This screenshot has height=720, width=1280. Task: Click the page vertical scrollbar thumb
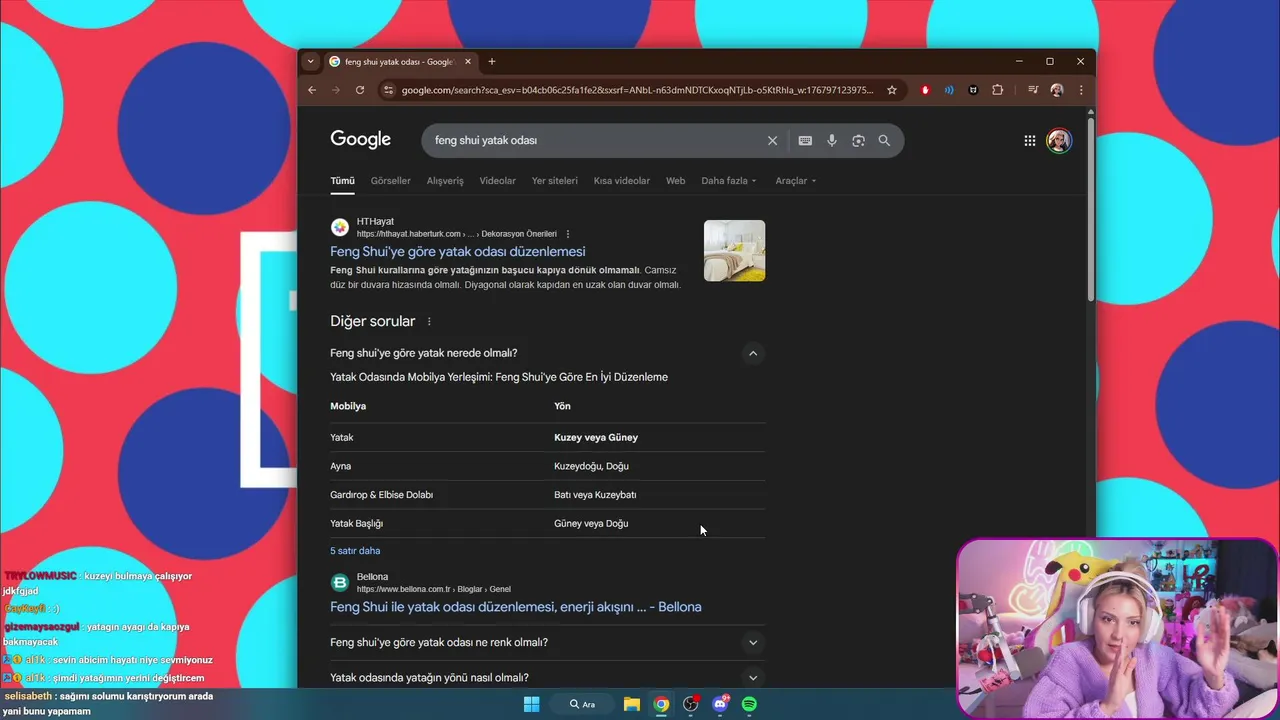(1090, 210)
